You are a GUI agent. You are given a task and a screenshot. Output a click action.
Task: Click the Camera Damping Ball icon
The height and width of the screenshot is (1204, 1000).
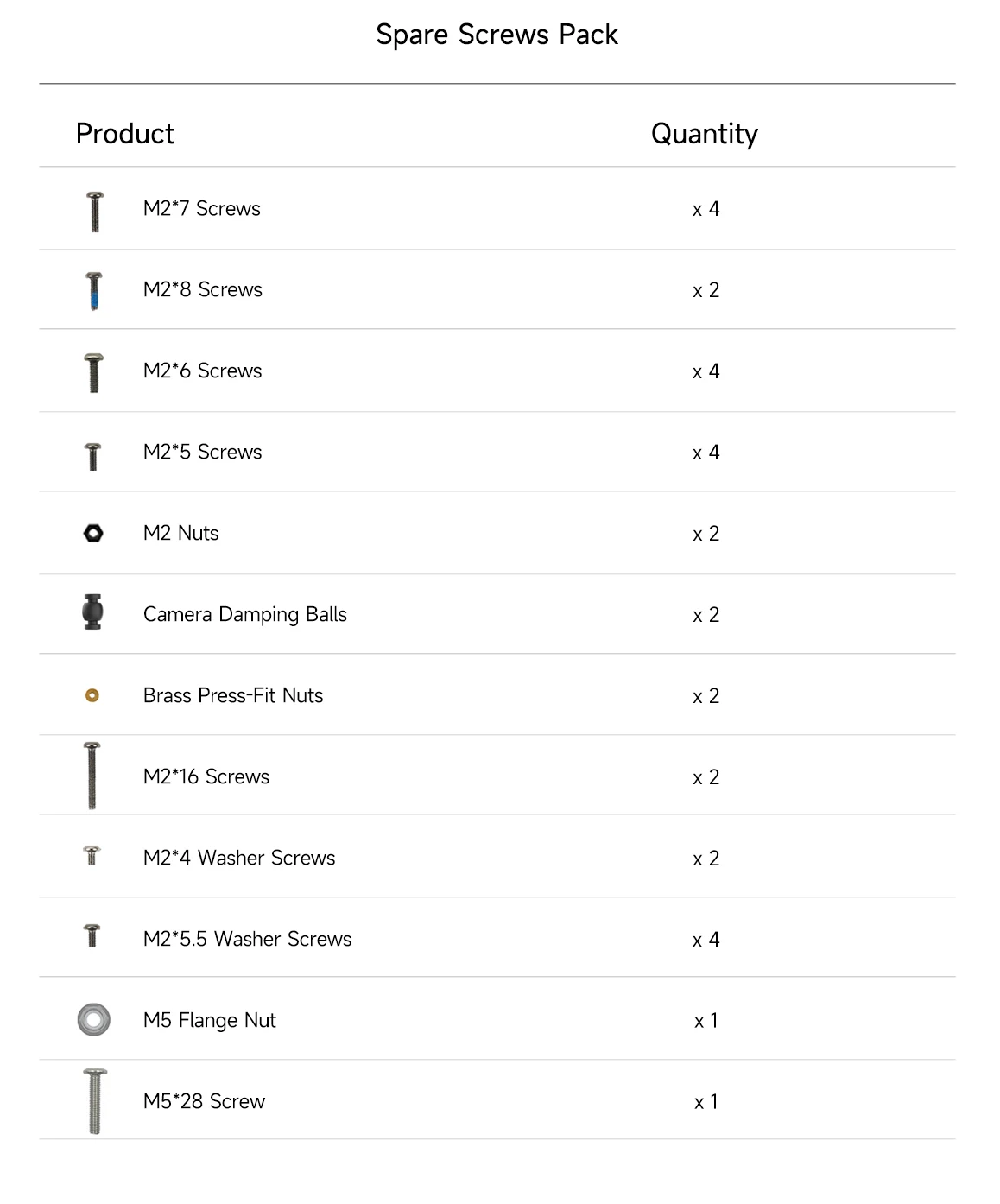pos(93,612)
